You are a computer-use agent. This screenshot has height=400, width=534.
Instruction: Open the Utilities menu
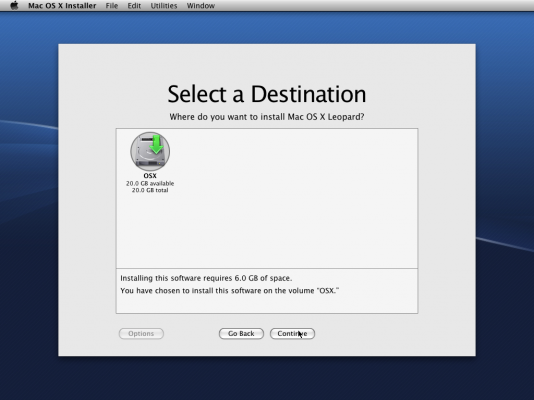pos(164,6)
